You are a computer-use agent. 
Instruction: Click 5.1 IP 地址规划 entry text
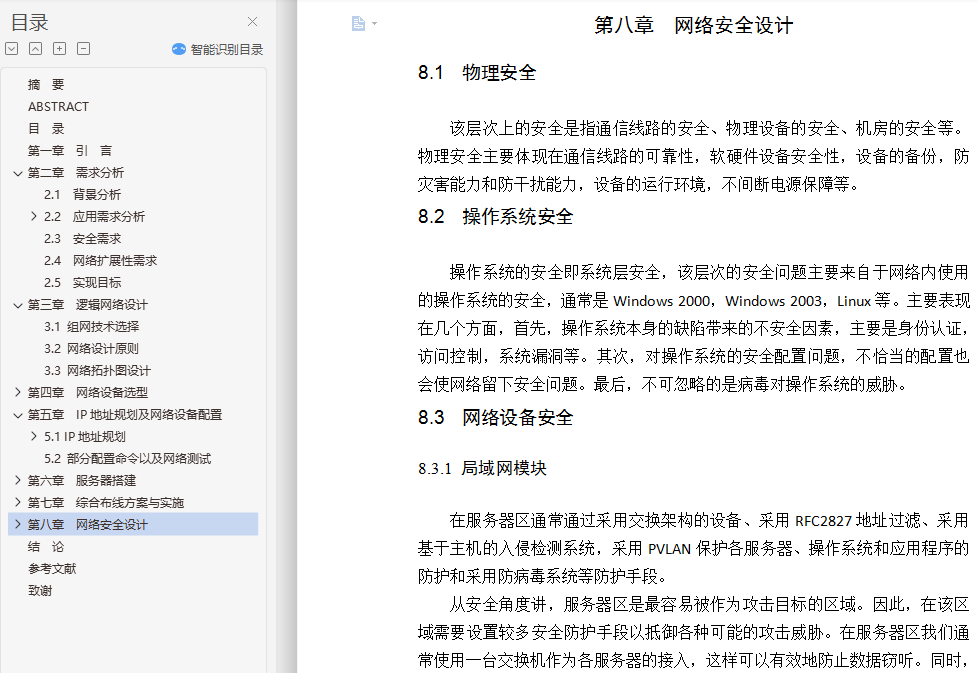click(85, 437)
